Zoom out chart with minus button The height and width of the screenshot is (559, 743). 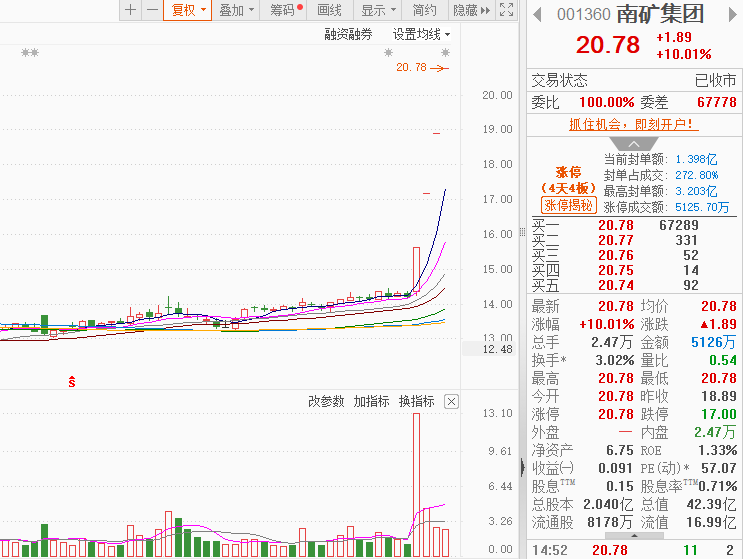point(152,9)
